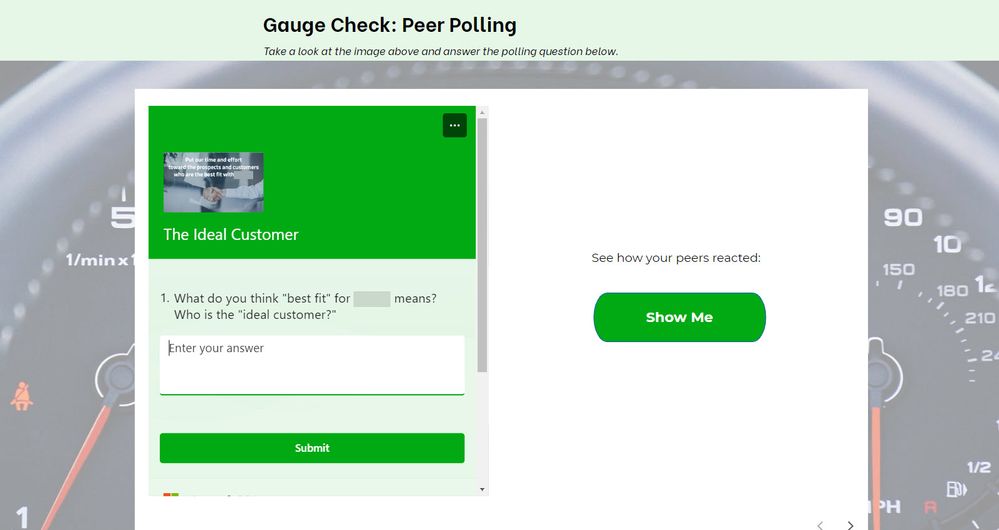Click the orange seatbelt warning icon
This screenshot has width=999, height=530.
[x=21, y=397]
